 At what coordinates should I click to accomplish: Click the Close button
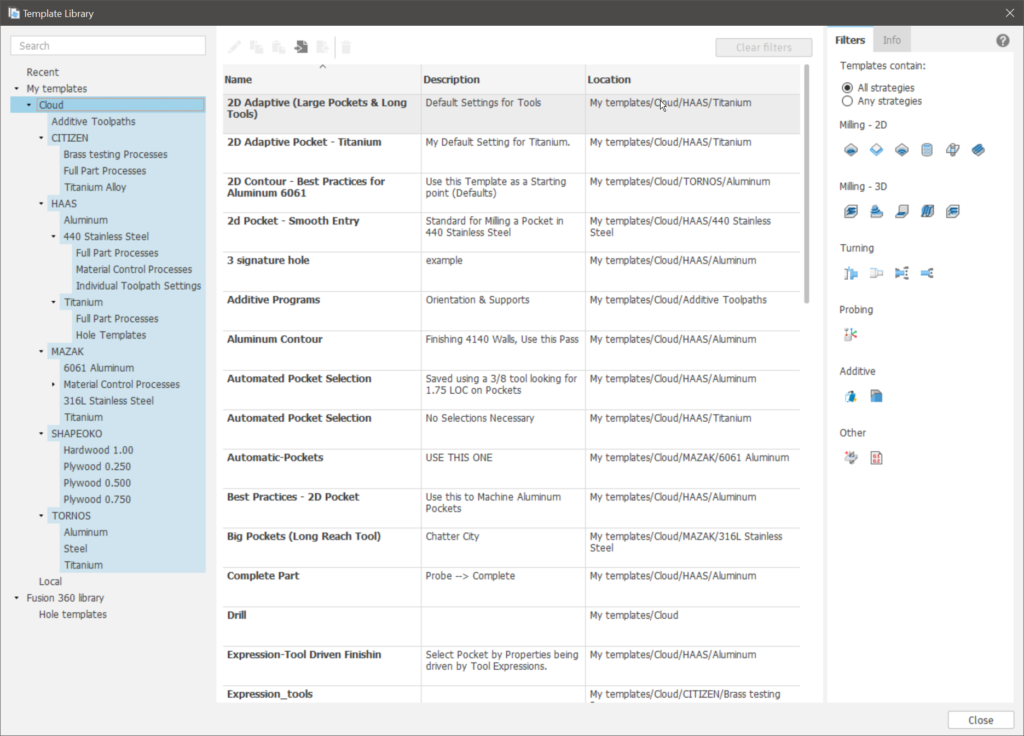980,720
